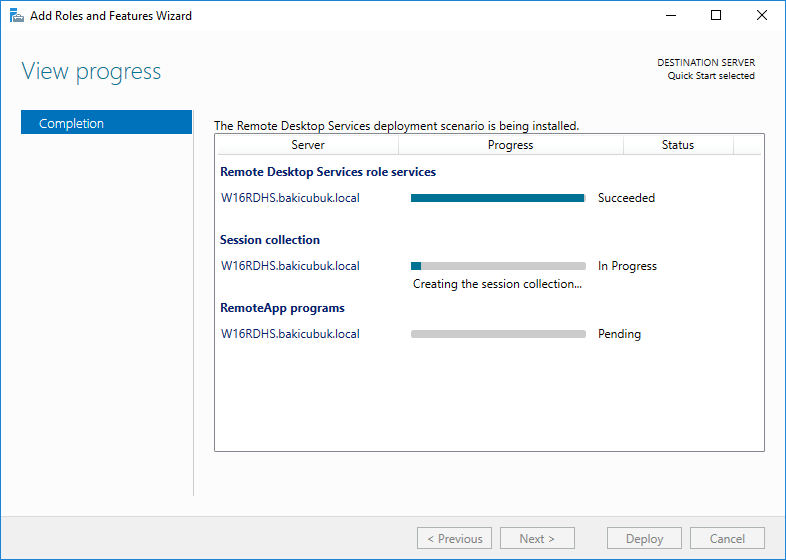
Task: Click the Add Roles wizard title bar icon
Action: pos(17,16)
